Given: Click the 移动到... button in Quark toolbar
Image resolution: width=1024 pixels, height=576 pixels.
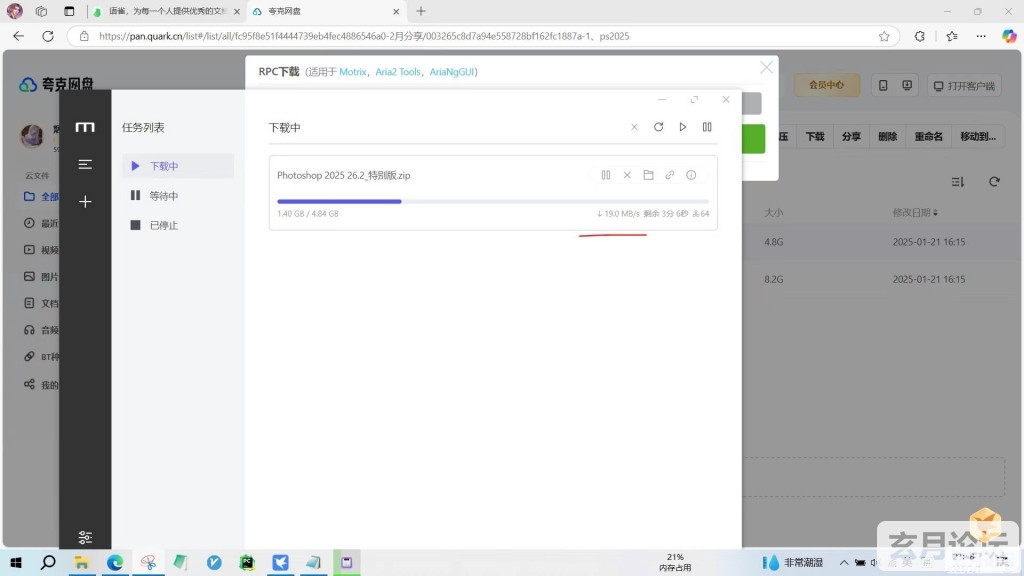Looking at the screenshot, I should [x=978, y=136].
